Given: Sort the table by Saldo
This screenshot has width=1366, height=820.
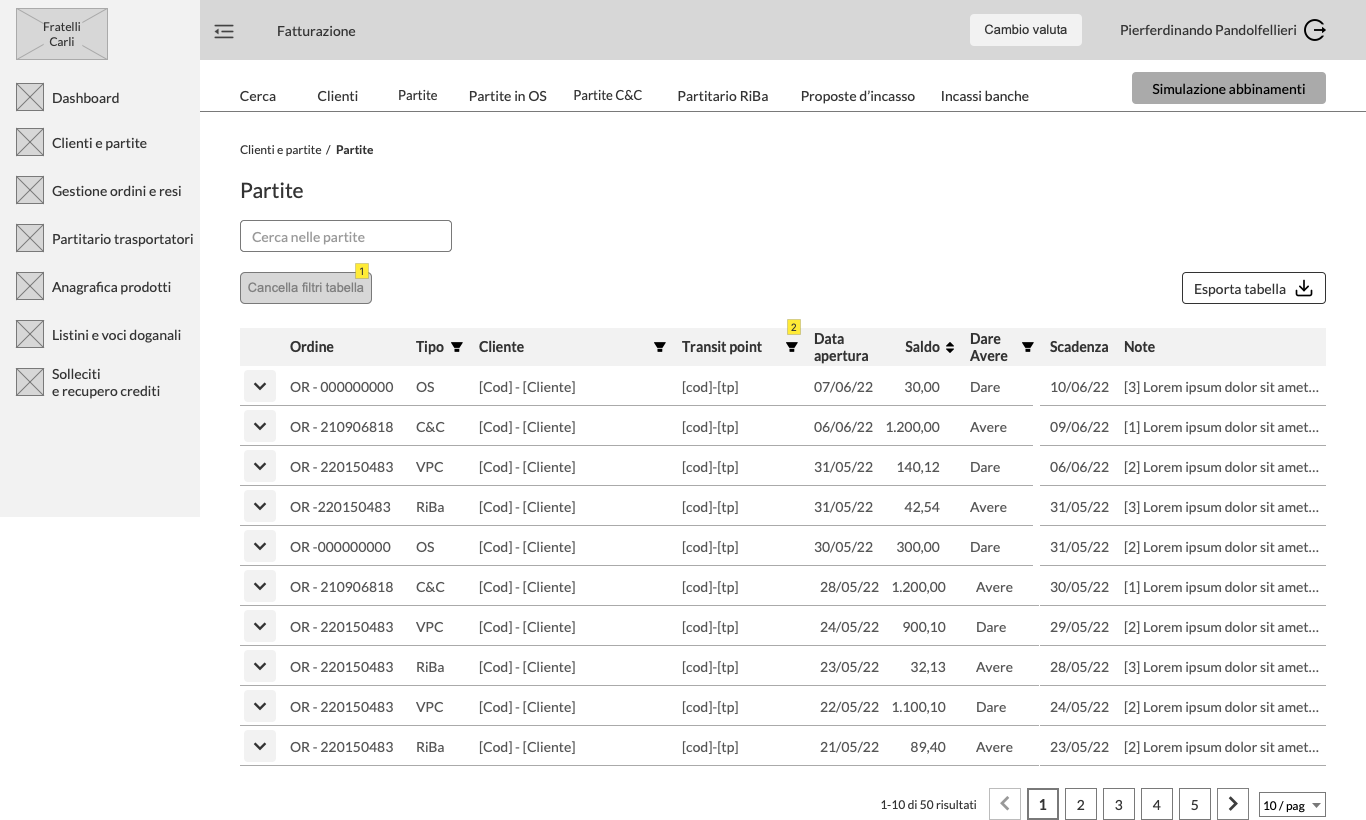Looking at the screenshot, I should pos(950,347).
